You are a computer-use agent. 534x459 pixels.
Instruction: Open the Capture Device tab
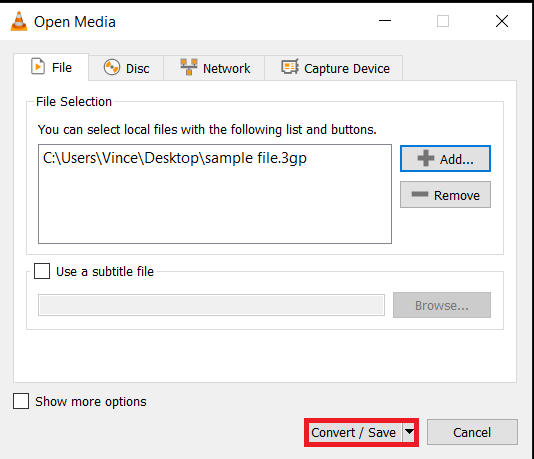333,68
